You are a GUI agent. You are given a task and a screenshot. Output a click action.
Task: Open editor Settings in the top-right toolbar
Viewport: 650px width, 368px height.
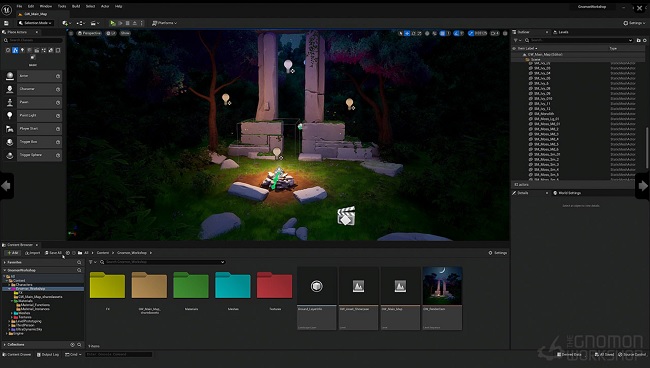[633, 23]
